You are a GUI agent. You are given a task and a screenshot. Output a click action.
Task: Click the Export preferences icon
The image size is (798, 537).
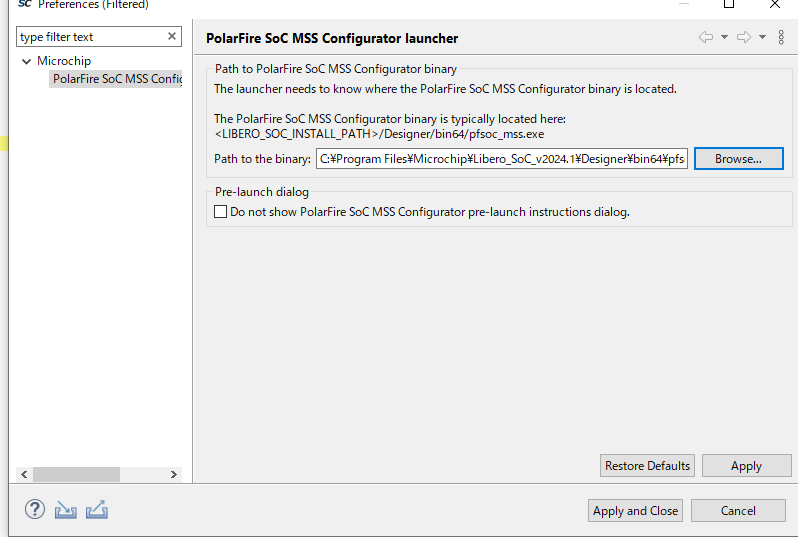coord(96,510)
